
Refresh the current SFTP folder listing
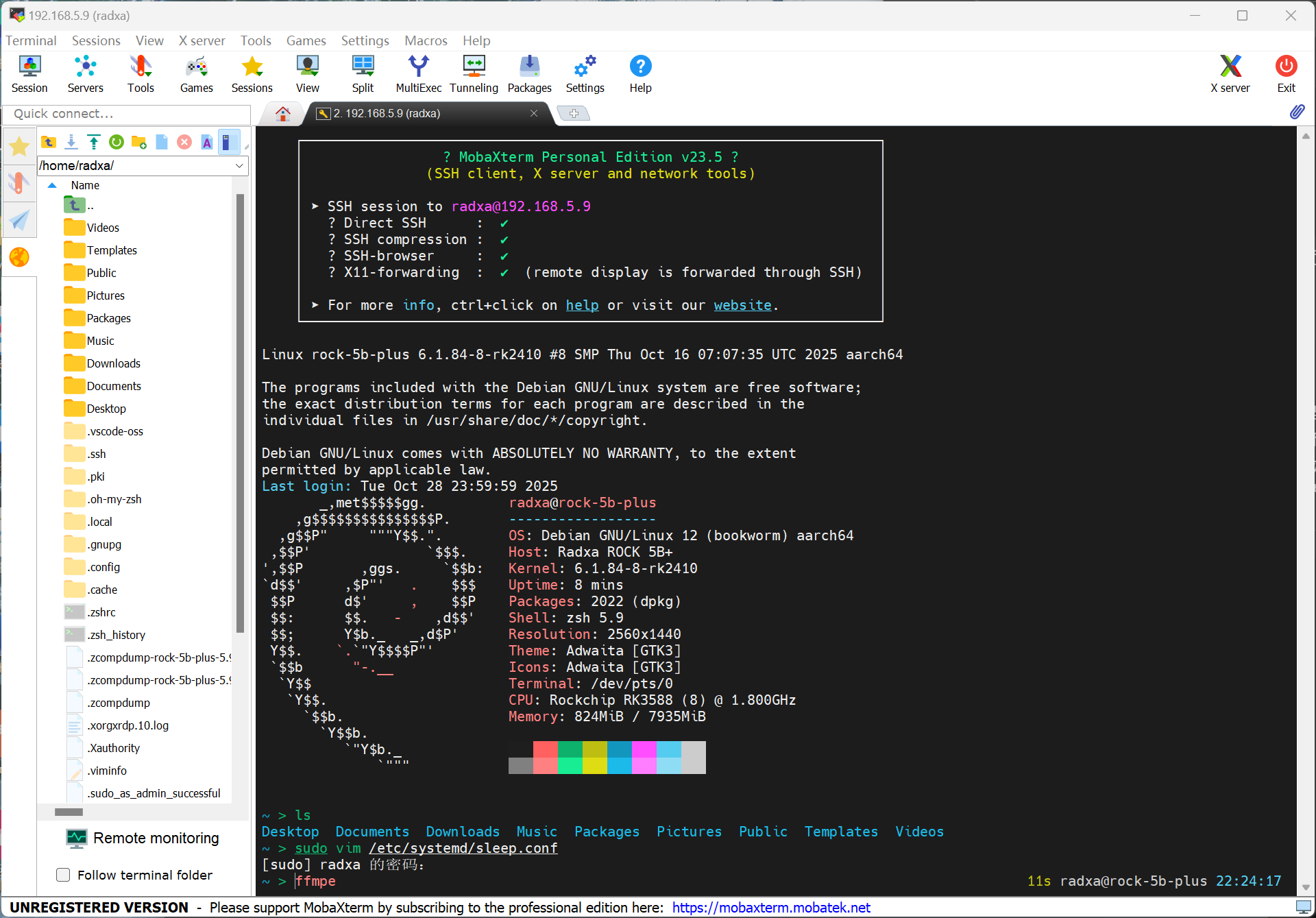point(117,142)
